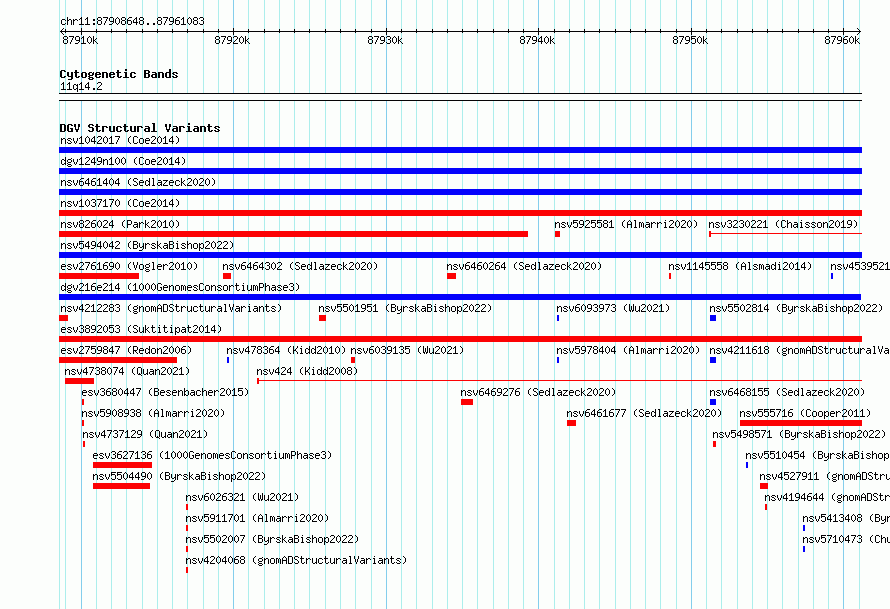
Task: Select the blue dgv216e214 variant bar
Action: [460, 297]
